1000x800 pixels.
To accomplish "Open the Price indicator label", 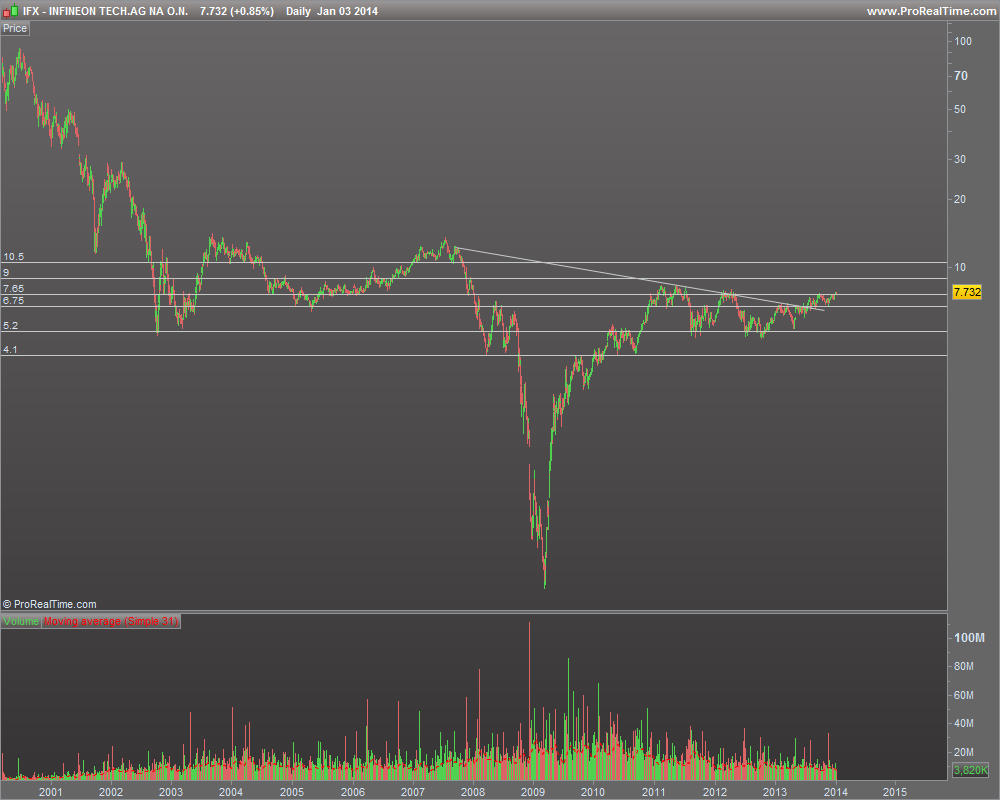I will (15, 28).
